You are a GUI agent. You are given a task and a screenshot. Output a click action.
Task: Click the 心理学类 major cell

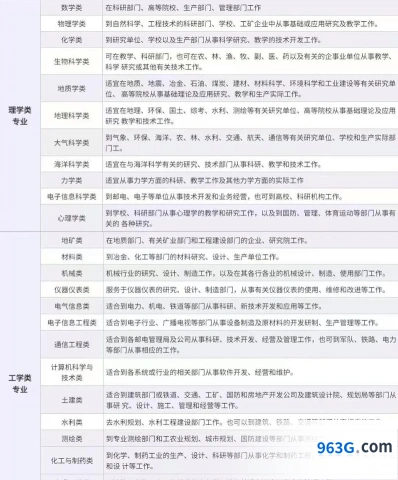tap(72, 218)
